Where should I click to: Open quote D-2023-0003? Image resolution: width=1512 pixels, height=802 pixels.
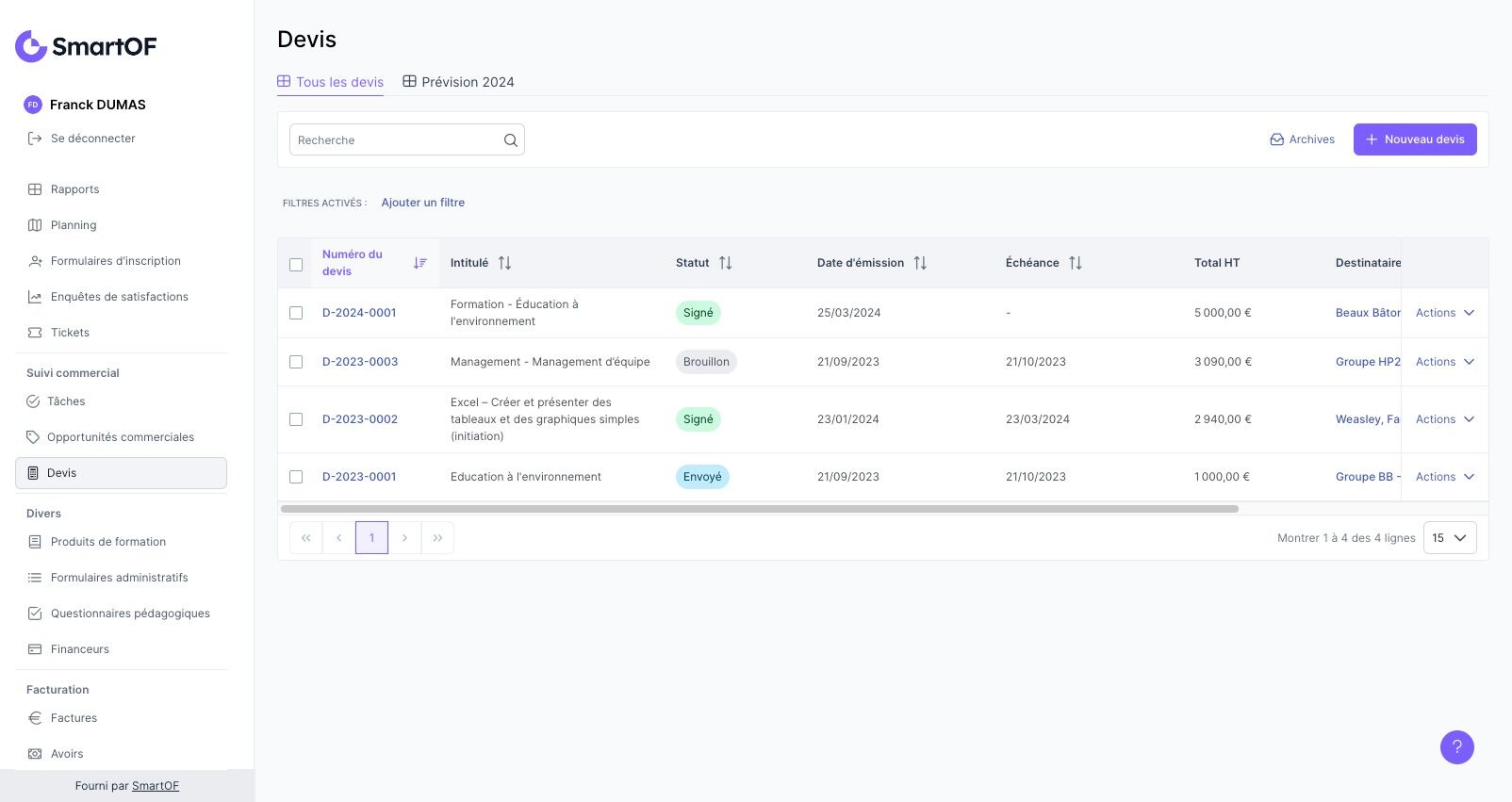(360, 362)
